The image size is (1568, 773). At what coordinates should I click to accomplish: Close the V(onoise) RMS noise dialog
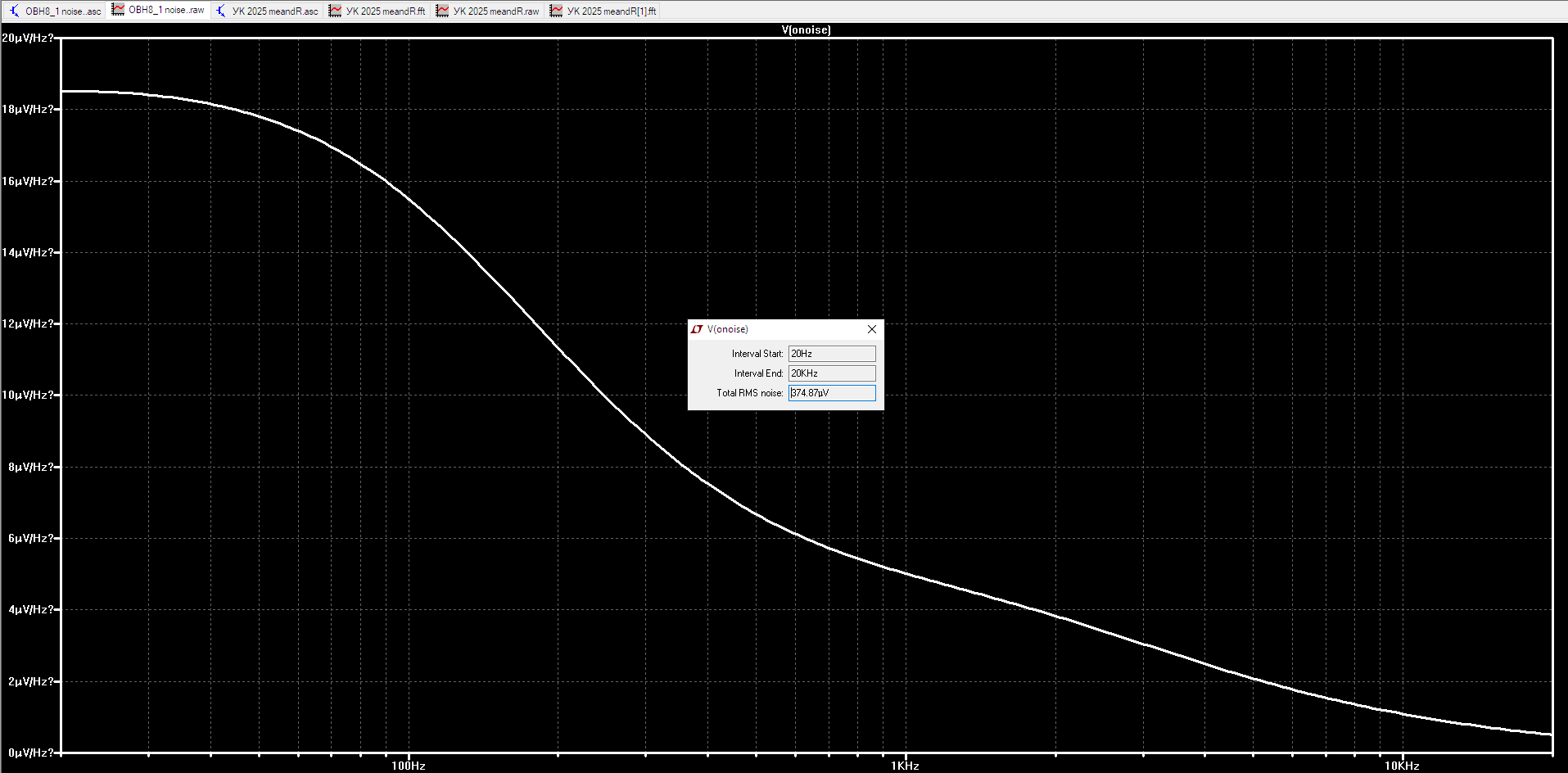click(872, 329)
